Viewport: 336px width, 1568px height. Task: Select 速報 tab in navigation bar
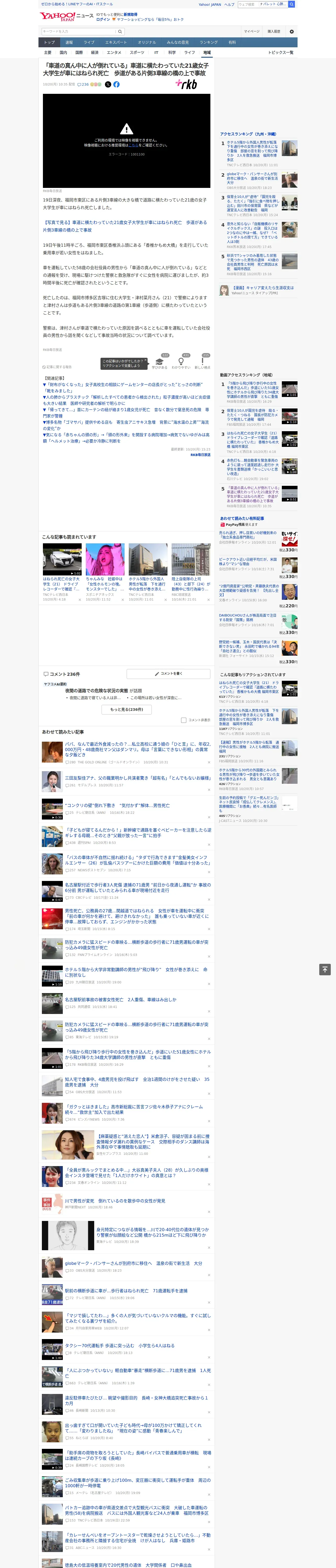[x=69, y=43]
